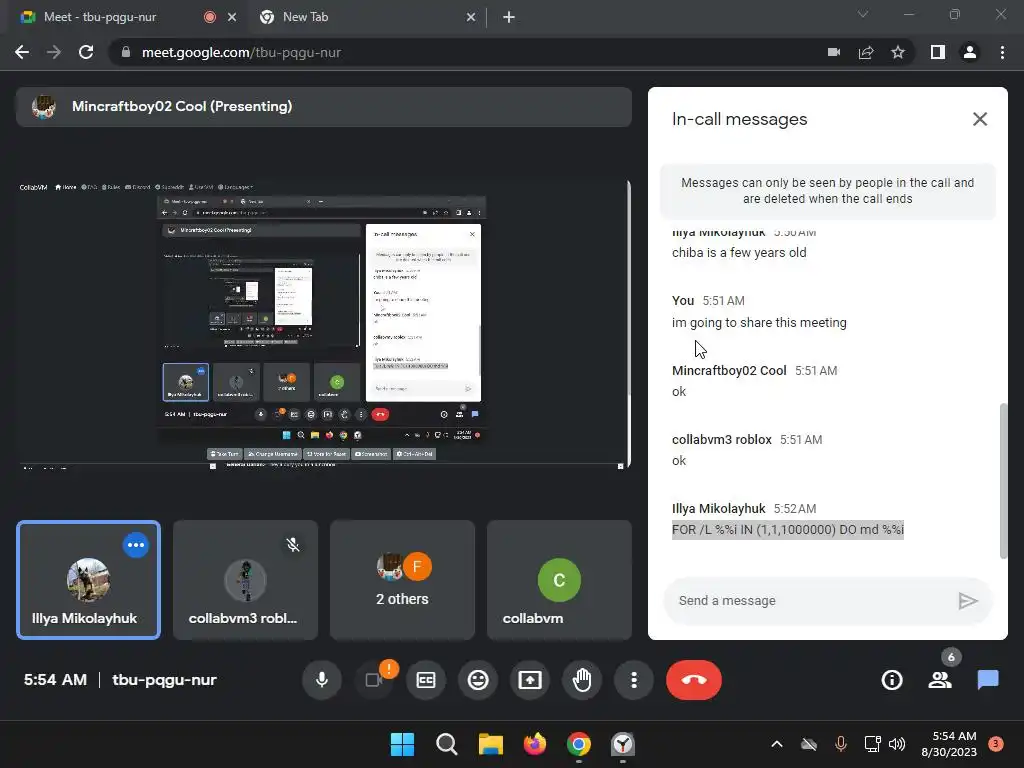This screenshot has height=768, width=1024.
Task: Close the In-call messages panel
Action: coord(980,119)
